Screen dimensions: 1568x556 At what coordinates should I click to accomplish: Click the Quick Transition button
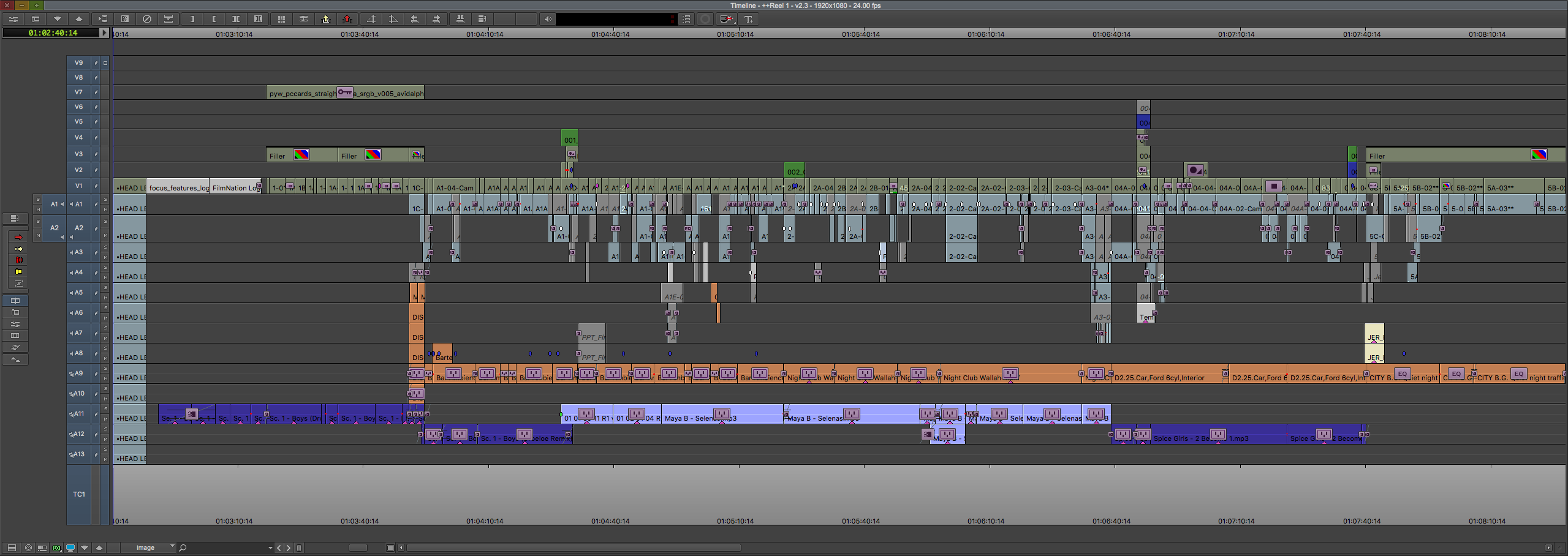tap(125, 19)
